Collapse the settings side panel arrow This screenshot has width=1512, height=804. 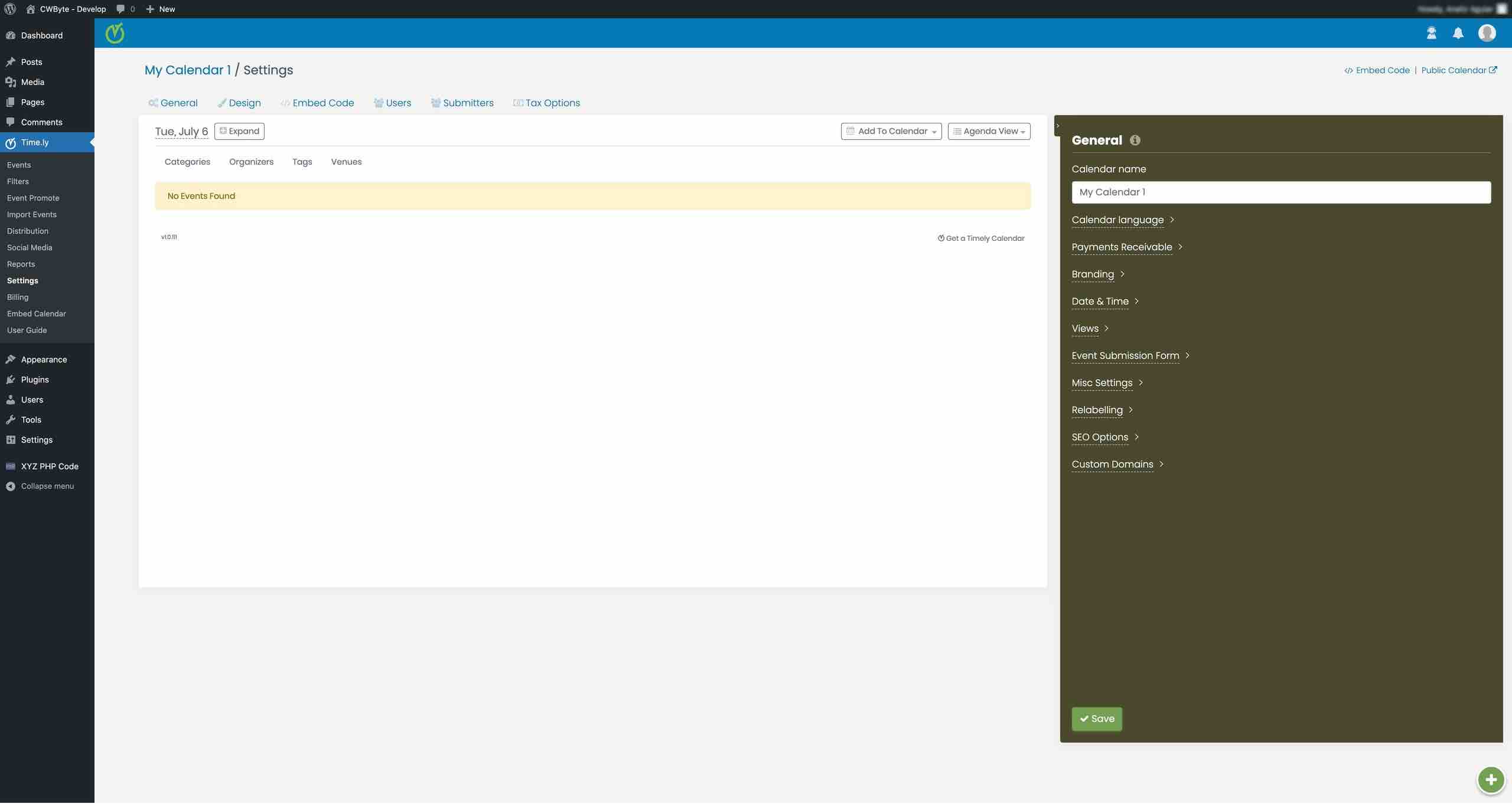point(1057,126)
